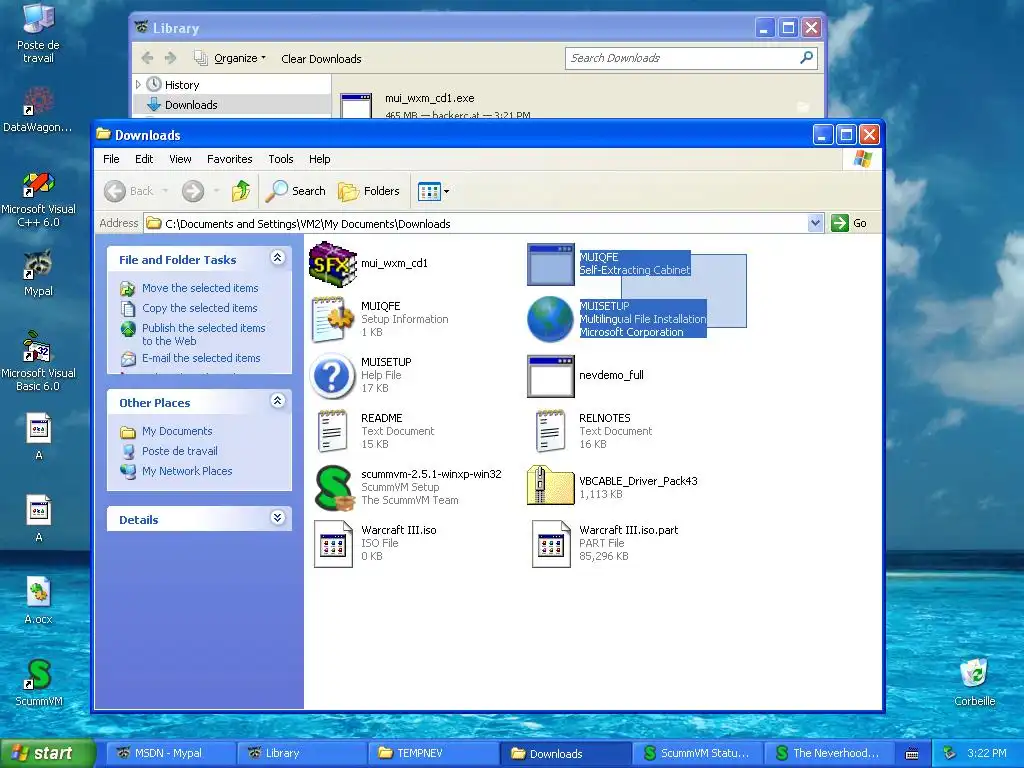
Task: Select the MUISETUP globe installer icon
Action: pos(551,319)
